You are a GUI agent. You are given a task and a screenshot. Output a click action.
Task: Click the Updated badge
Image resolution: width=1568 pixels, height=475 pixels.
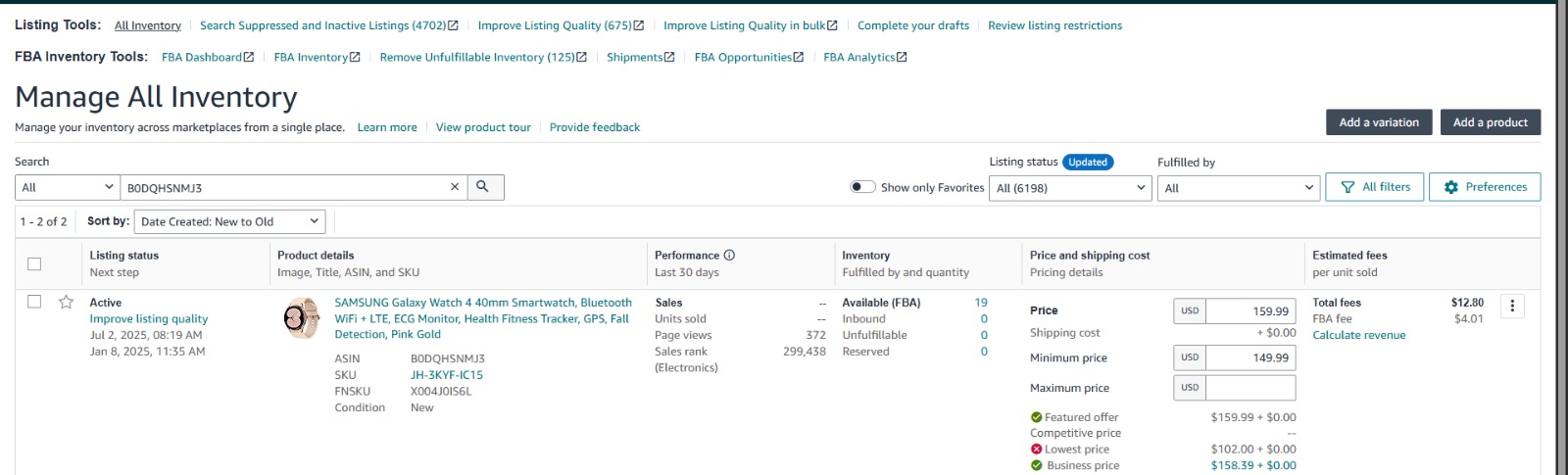[x=1088, y=163]
